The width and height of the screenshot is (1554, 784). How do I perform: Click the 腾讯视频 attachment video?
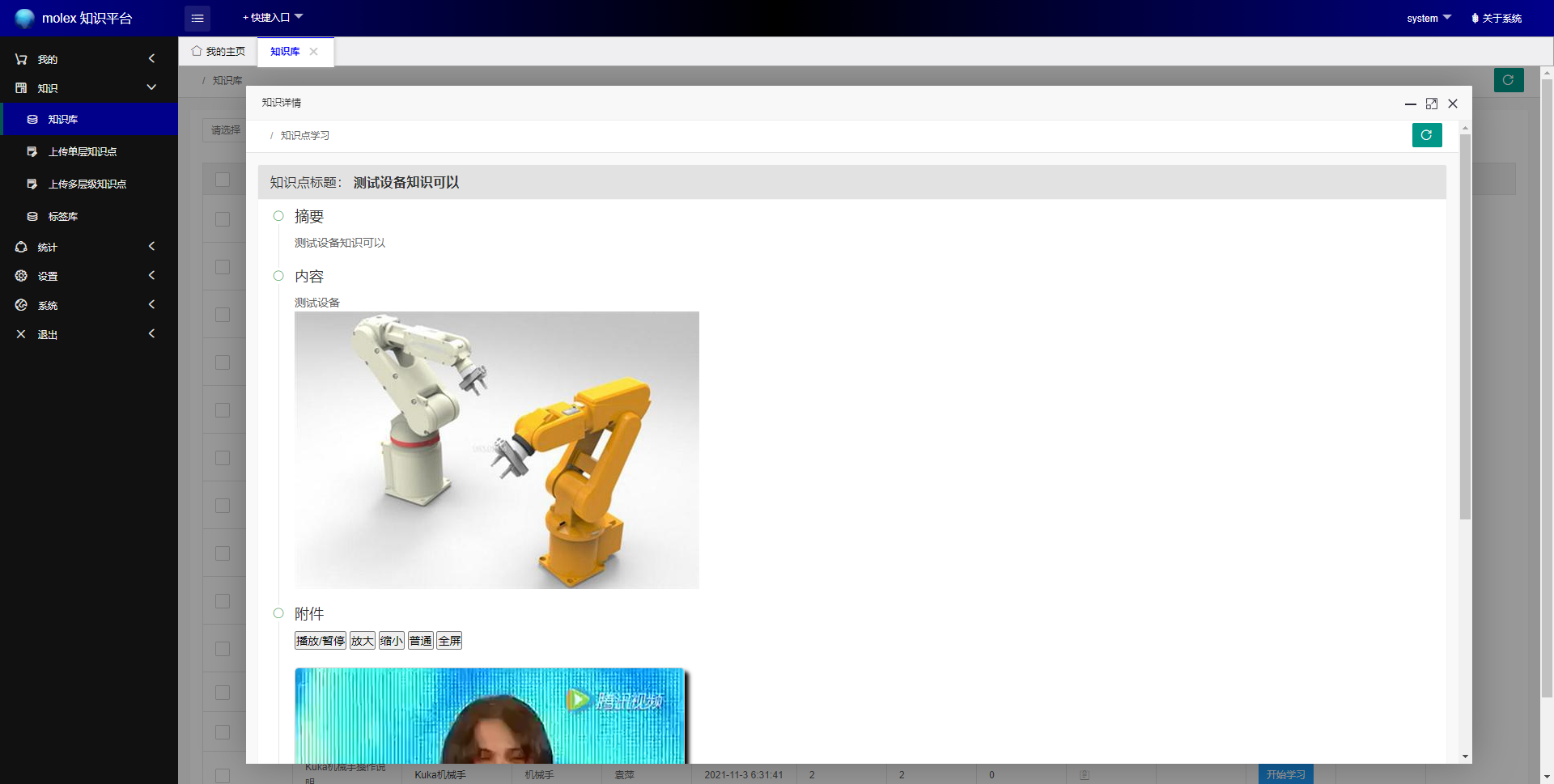[x=490, y=715]
